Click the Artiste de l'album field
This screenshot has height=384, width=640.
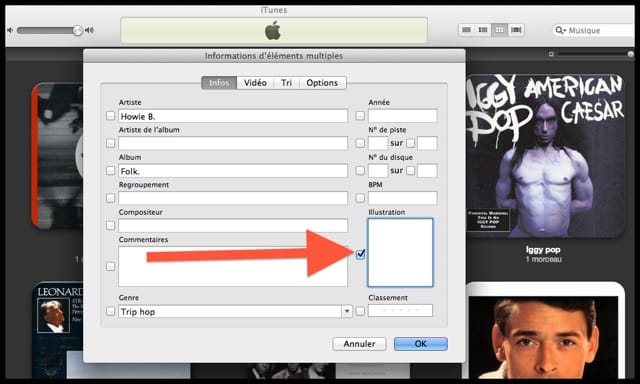click(x=233, y=143)
